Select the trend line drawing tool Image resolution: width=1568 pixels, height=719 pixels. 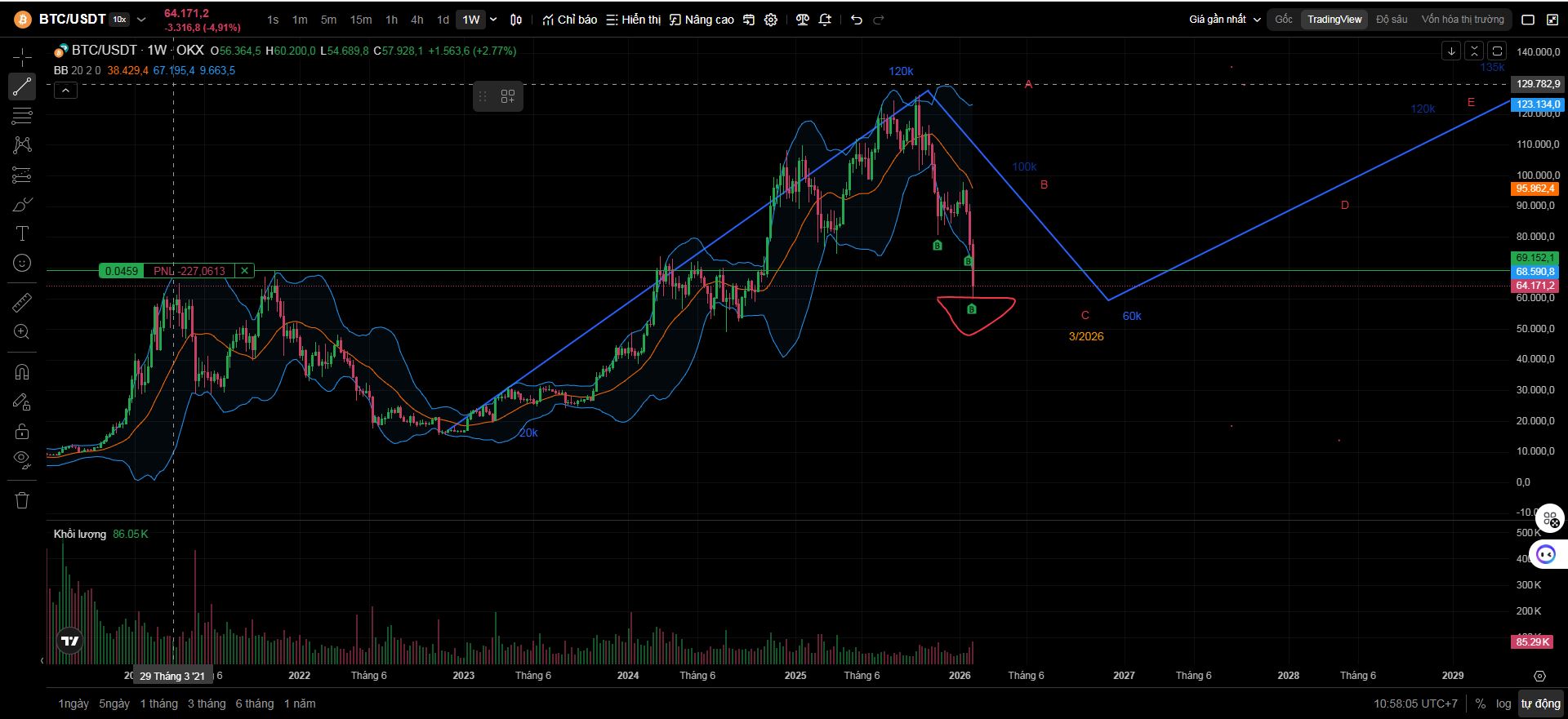pyautogui.click(x=22, y=87)
